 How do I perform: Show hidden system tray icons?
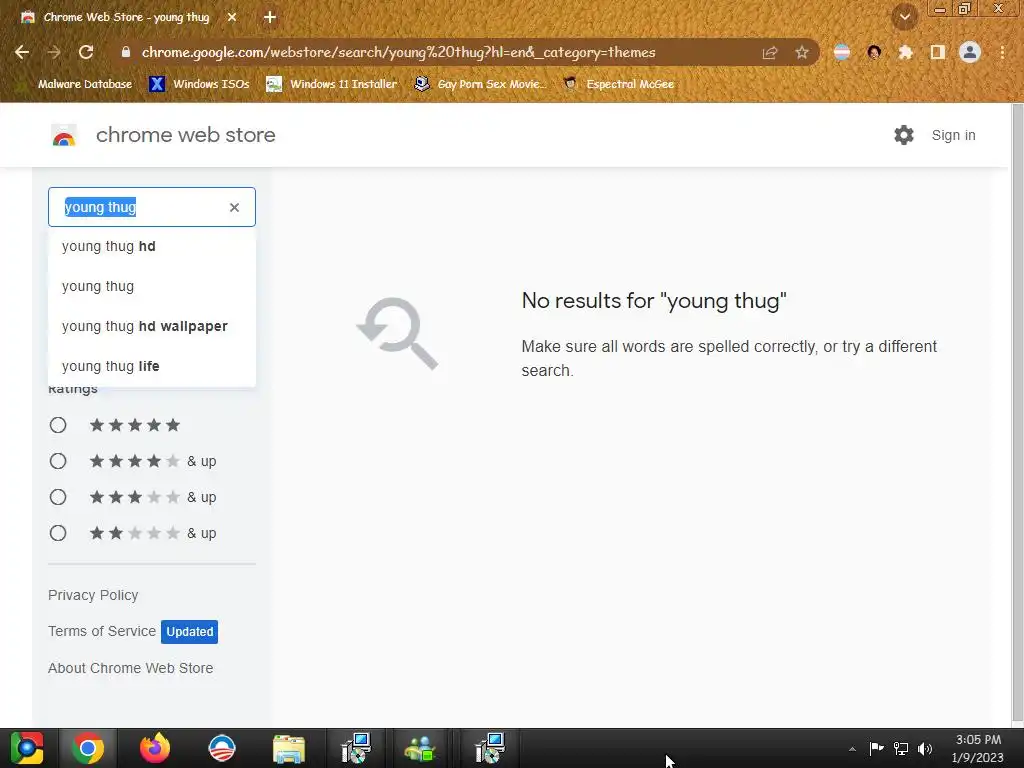click(852, 749)
